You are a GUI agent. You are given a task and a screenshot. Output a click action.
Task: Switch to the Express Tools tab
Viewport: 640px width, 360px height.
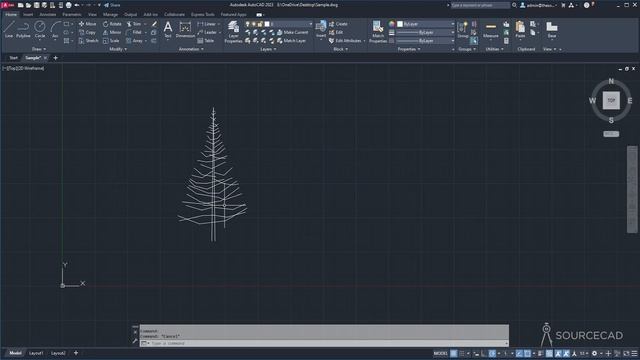[x=202, y=14]
